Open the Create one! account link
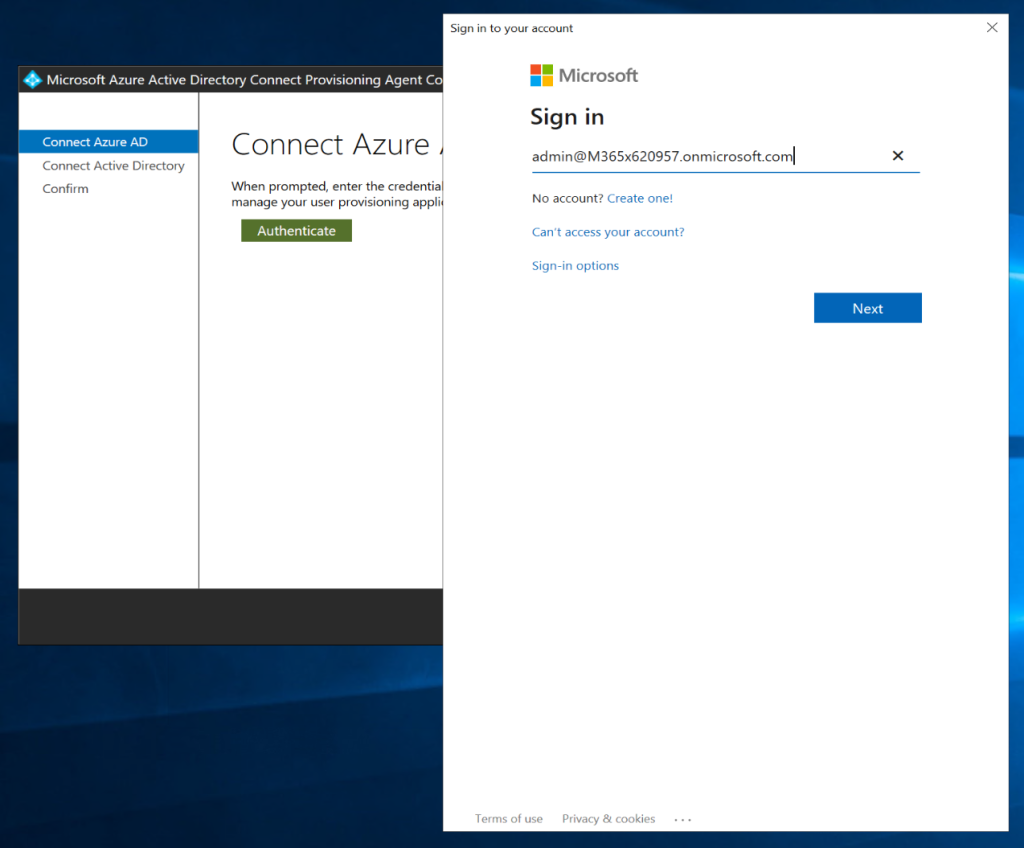 [640, 199]
